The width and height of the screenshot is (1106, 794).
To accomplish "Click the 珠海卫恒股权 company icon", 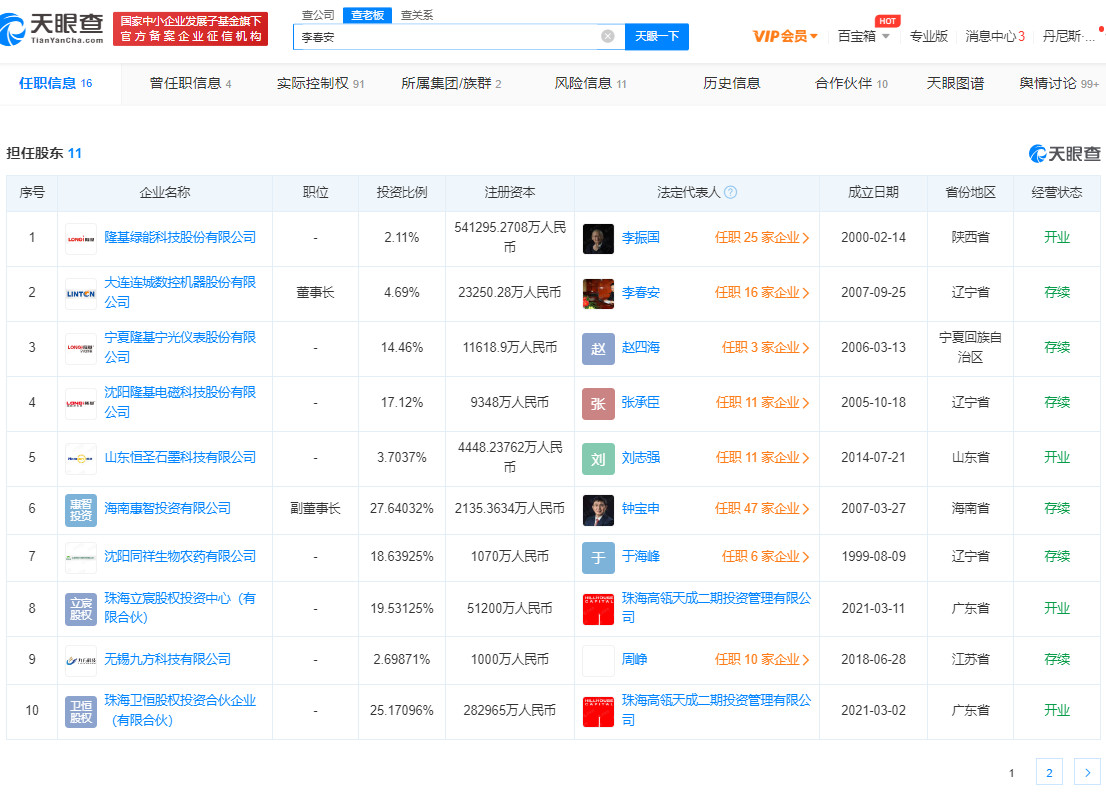I will (81, 710).
